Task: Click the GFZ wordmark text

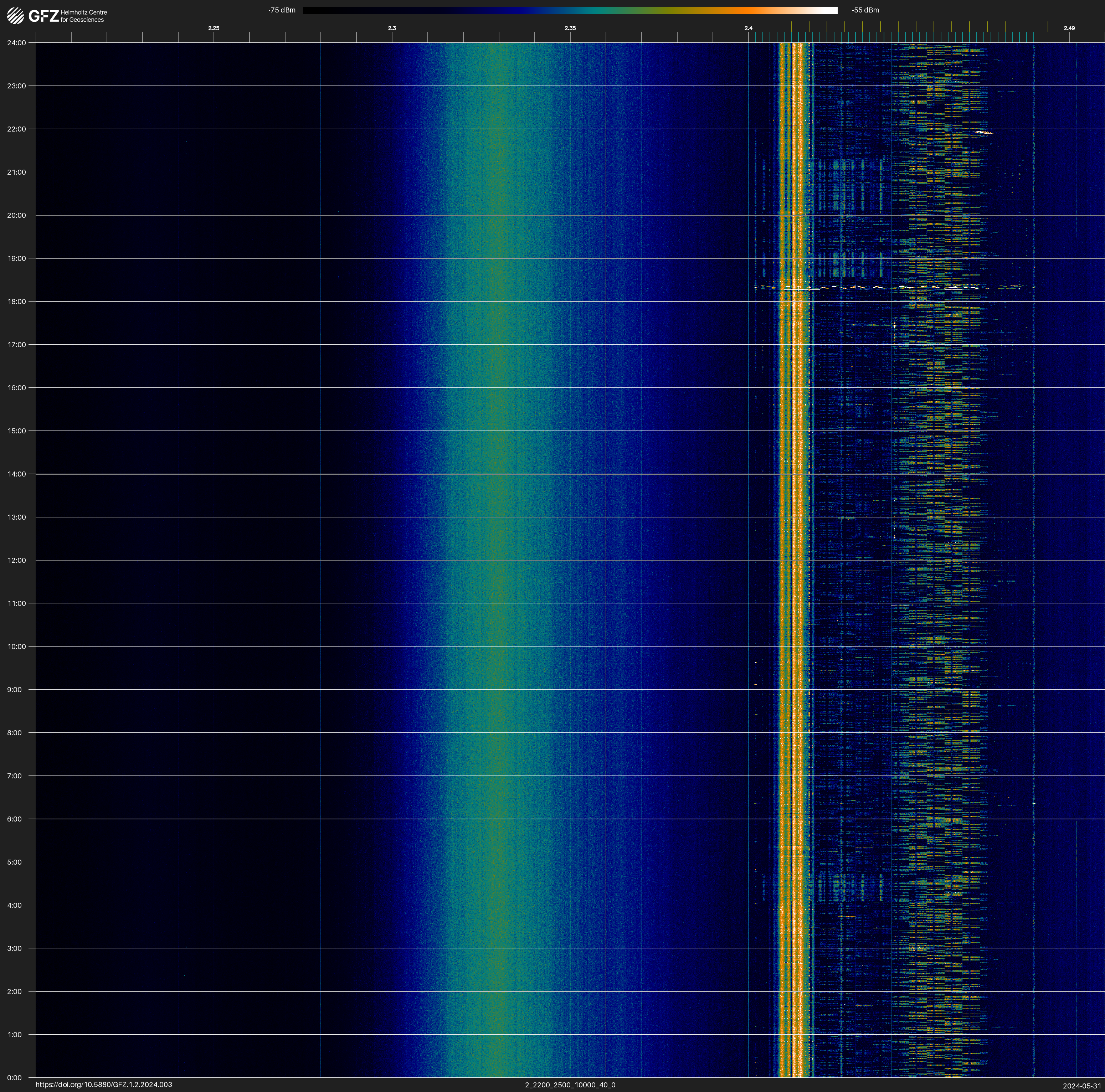Action: 43,16
